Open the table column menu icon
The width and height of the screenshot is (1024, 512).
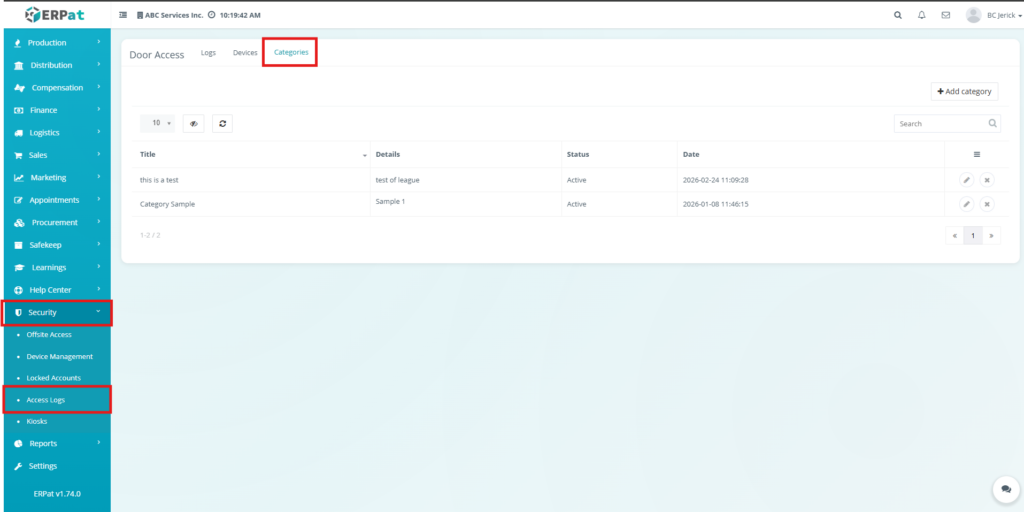[976, 155]
